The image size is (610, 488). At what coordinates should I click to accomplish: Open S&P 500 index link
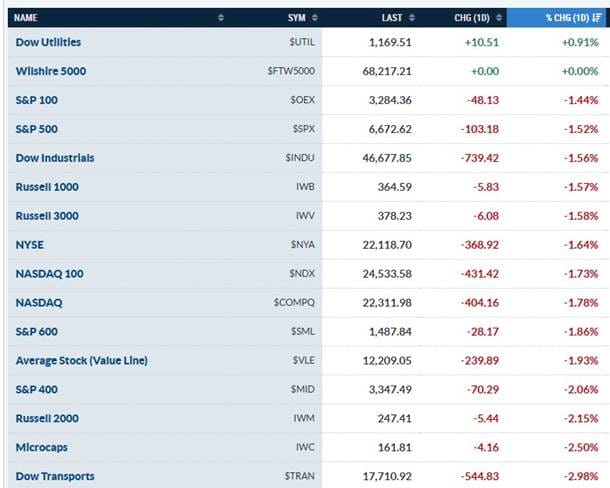coord(37,129)
